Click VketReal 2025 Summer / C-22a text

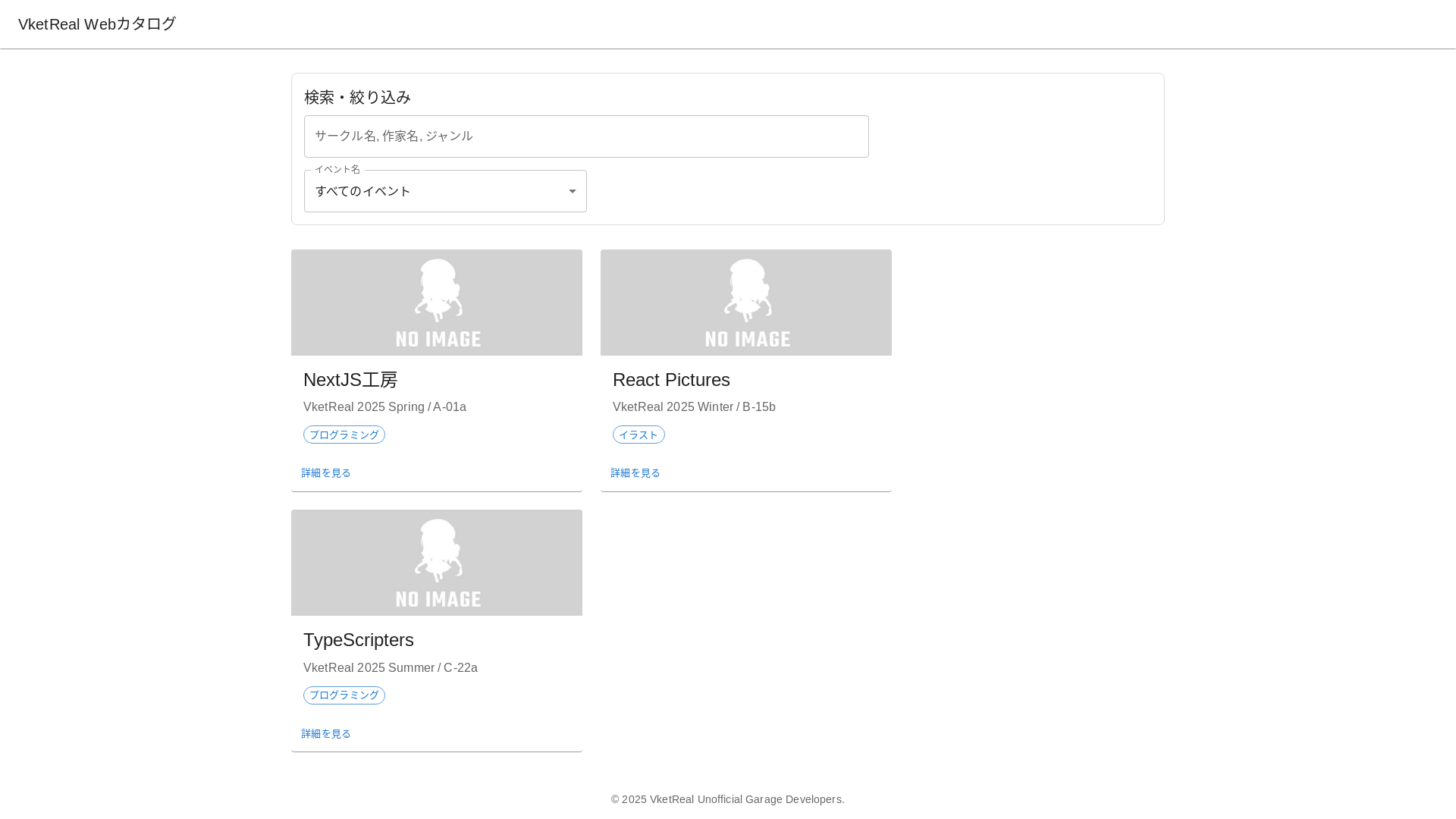(x=391, y=668)
